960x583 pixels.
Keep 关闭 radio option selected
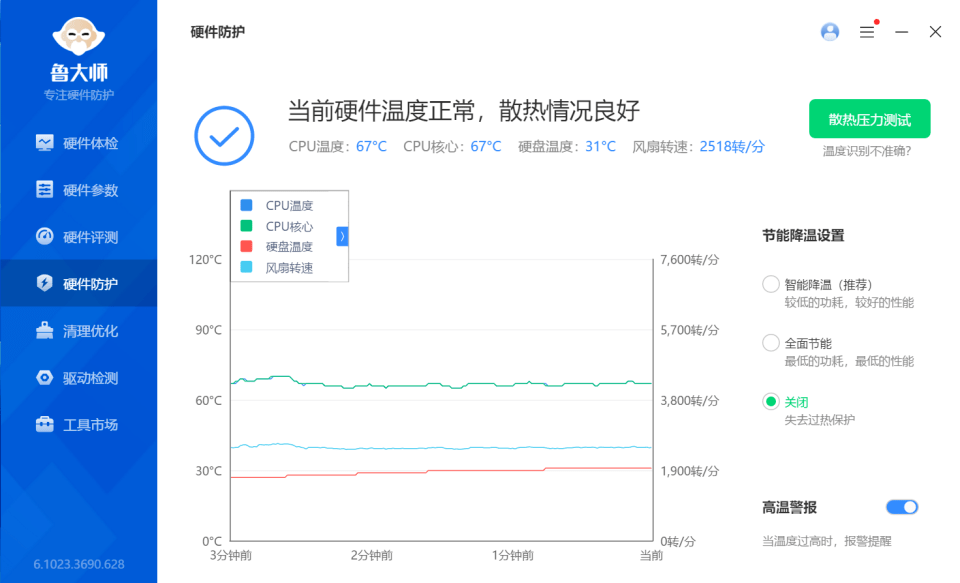771,401
